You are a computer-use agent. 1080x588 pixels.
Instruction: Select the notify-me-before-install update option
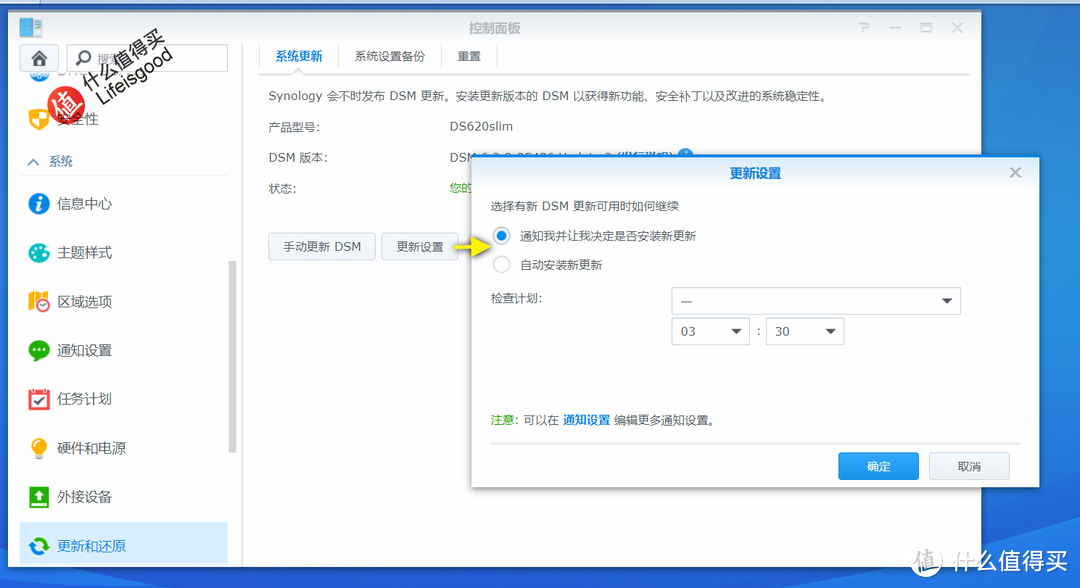(500, 236)
